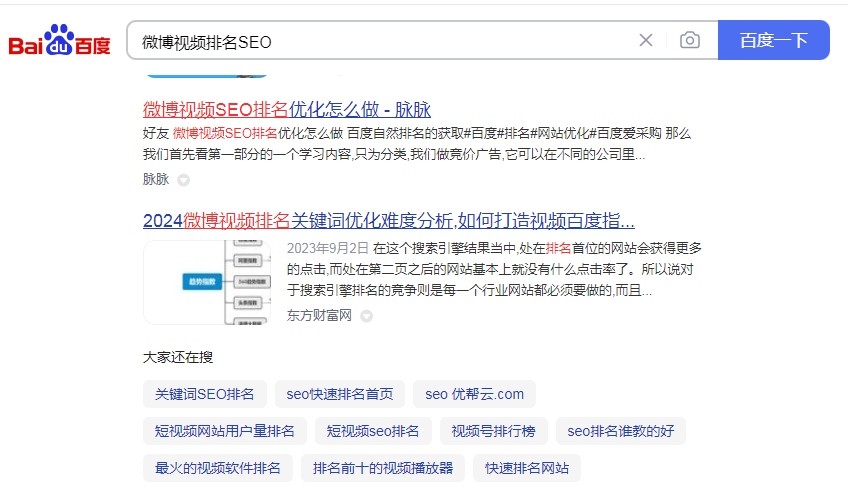The width and height of the screenshot is (848, 502).
Task: Click the Baidu logo
Action: tap(59, 40)
